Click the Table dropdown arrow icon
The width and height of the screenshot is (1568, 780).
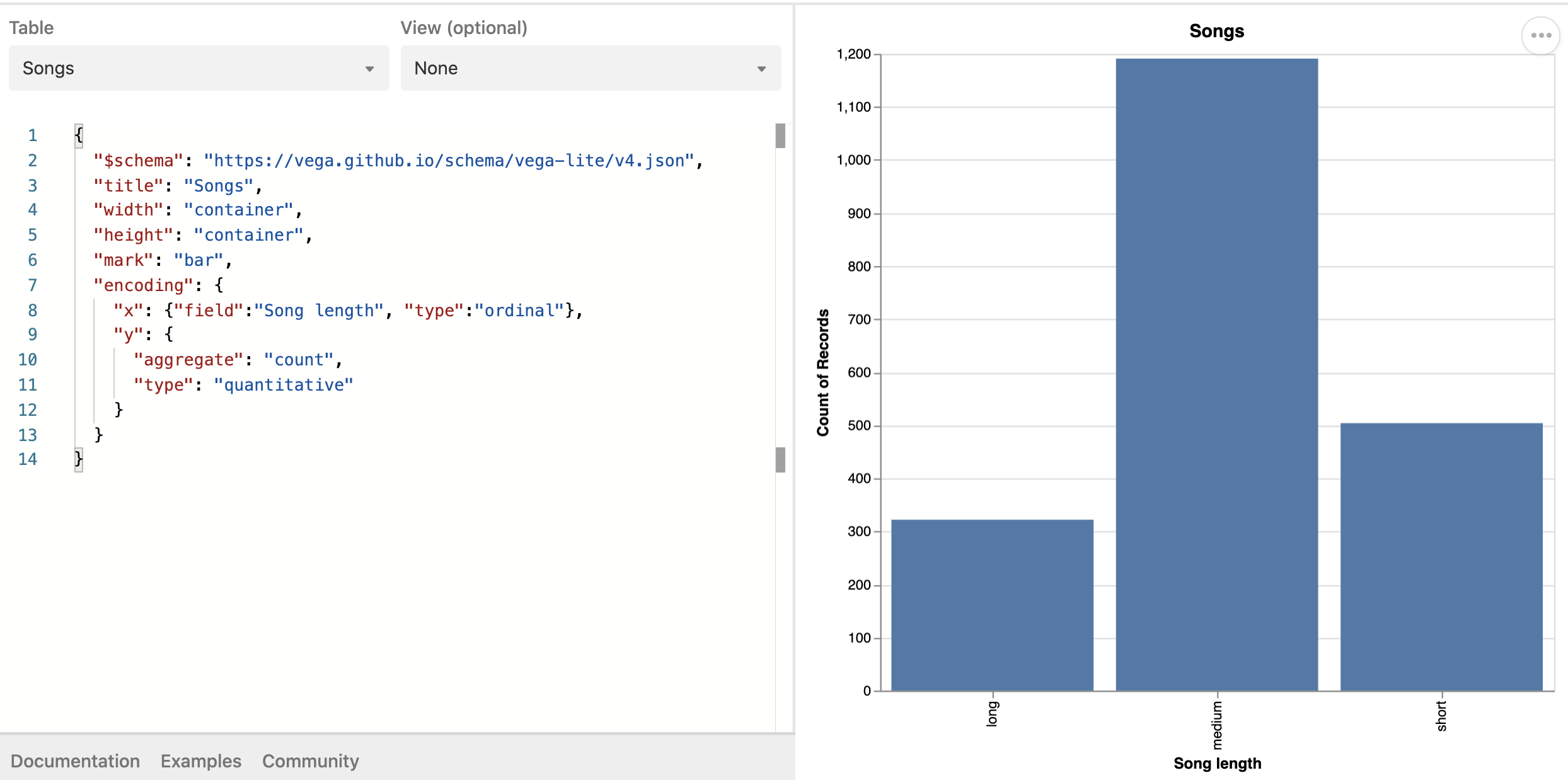370,69
